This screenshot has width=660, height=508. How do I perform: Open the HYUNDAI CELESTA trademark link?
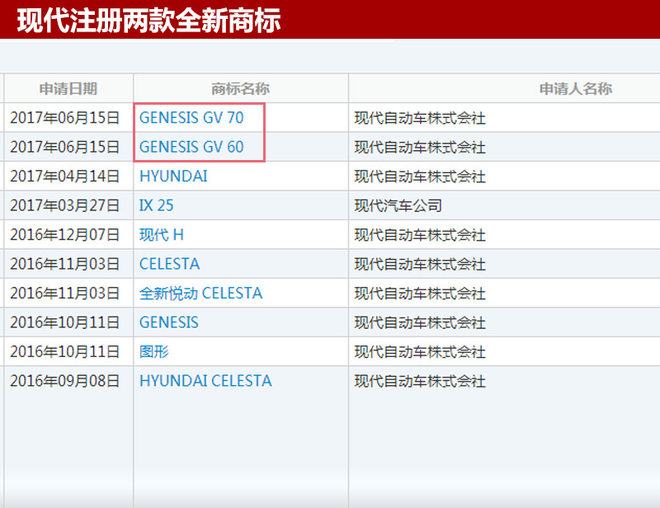tap(205, 381)
